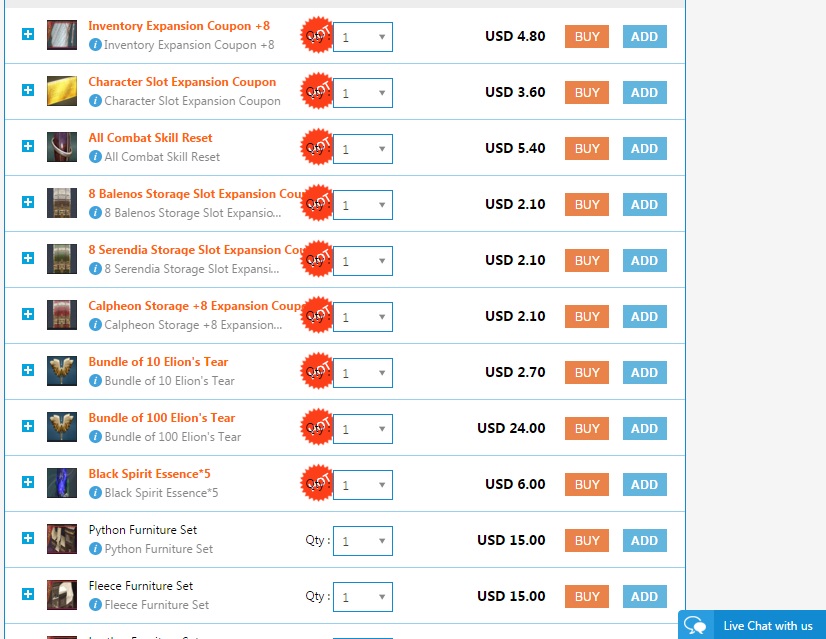826x639 pixels.
Task: Open quantity dropdown for Fleece Furniture Set
Action: [x=363, y=597]
